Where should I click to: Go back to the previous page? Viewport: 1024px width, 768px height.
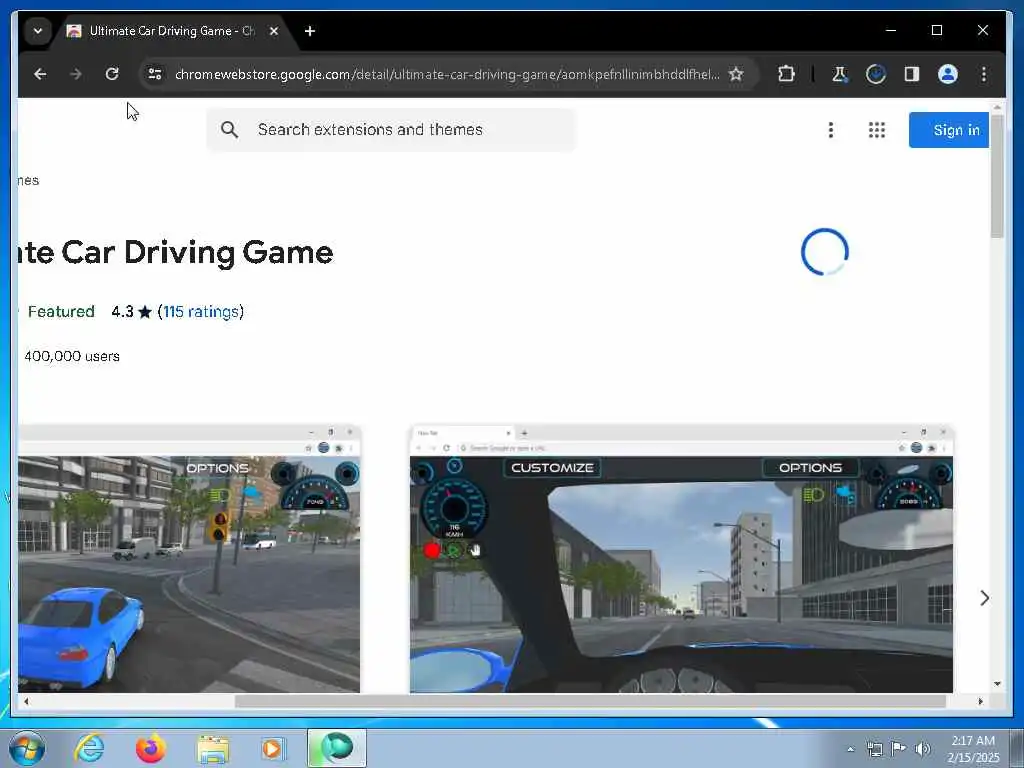pyautogui.click(x=40, y=74)
